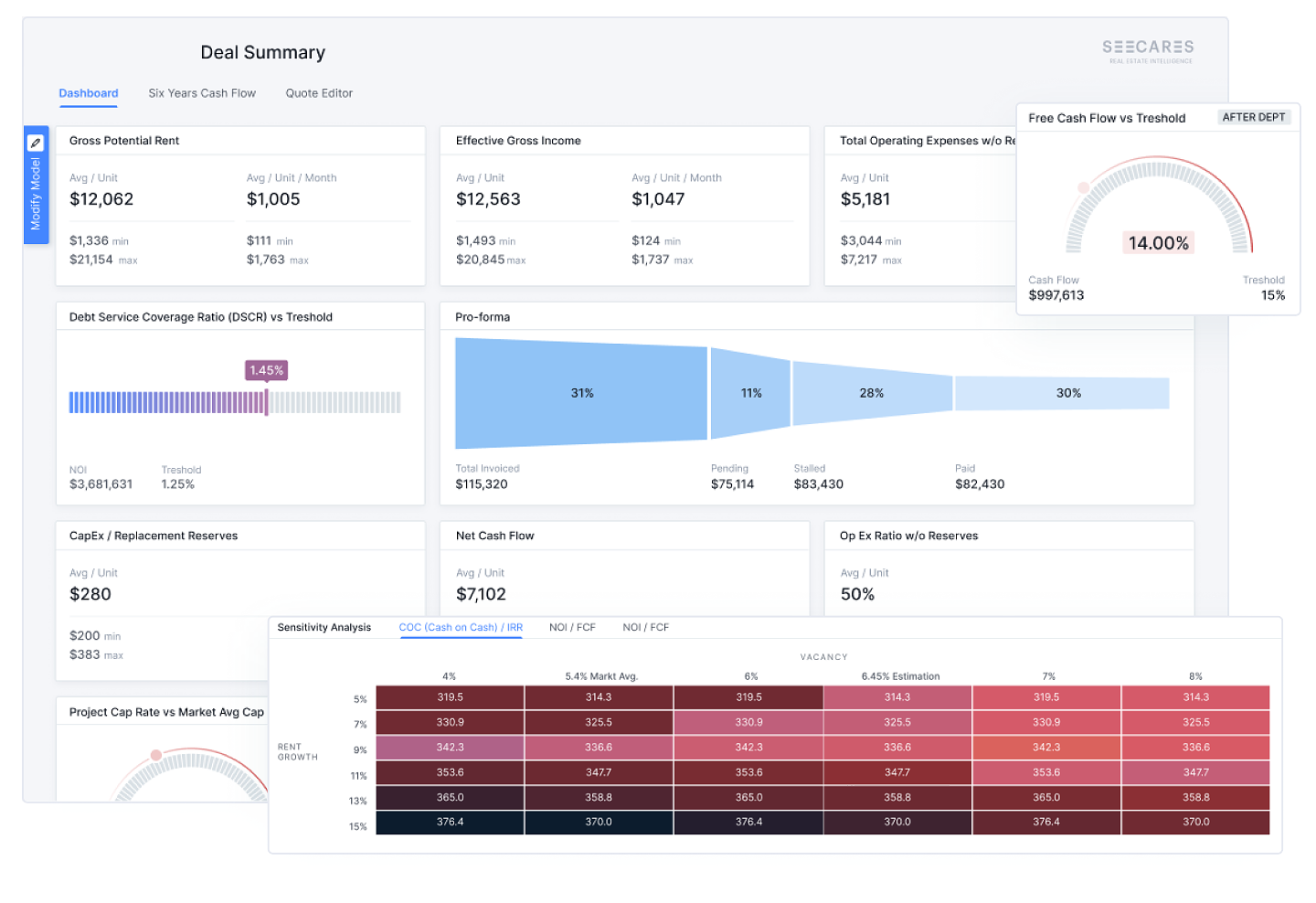Click the $75,114 Pending amount
Viewport: 1316px width, 903px height.
(x=733, y=484)
